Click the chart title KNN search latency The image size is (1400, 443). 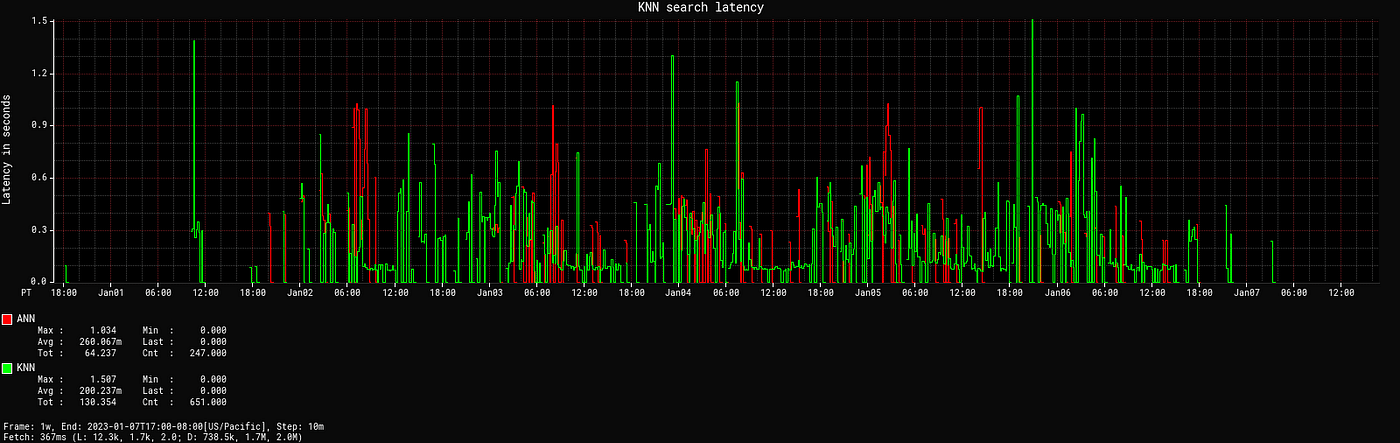[700, 8]
